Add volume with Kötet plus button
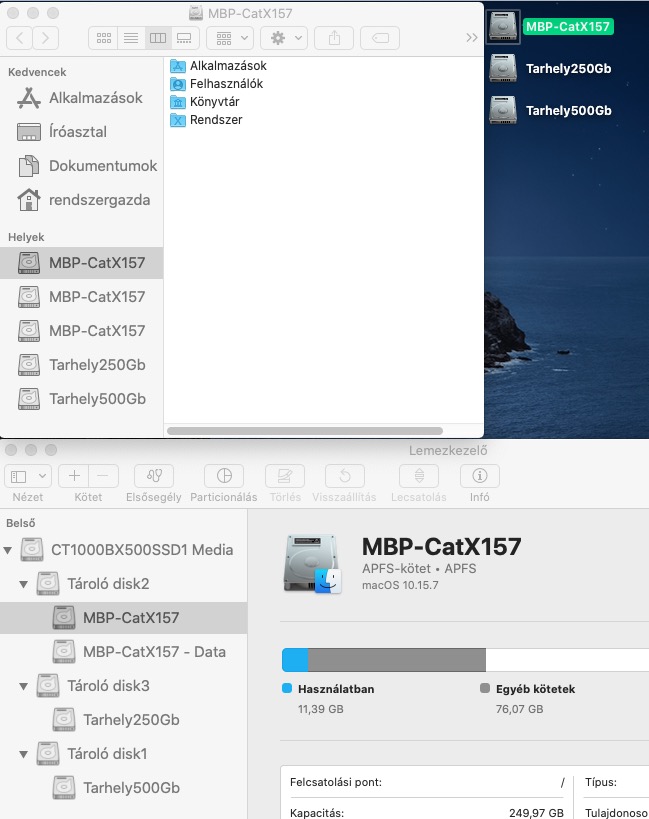 (x=74, y=476)
